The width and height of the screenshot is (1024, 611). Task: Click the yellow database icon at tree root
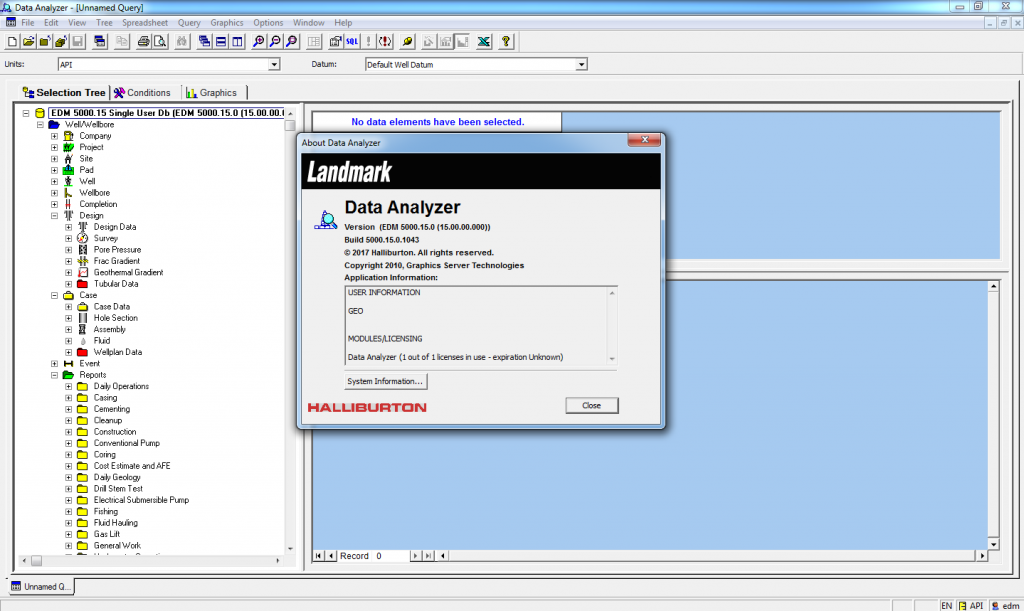click(40, 113)
